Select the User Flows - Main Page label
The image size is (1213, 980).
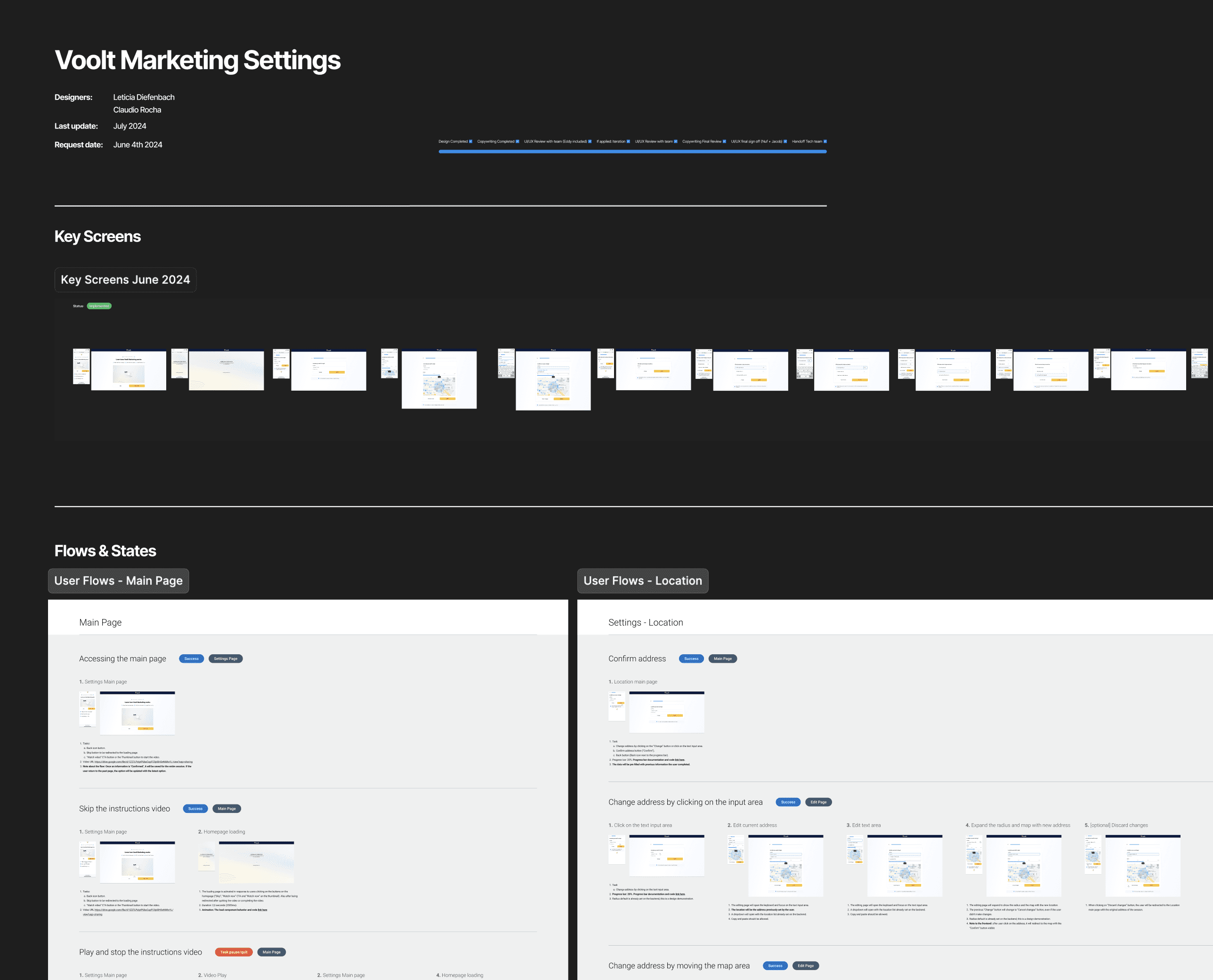pos(119,581)
